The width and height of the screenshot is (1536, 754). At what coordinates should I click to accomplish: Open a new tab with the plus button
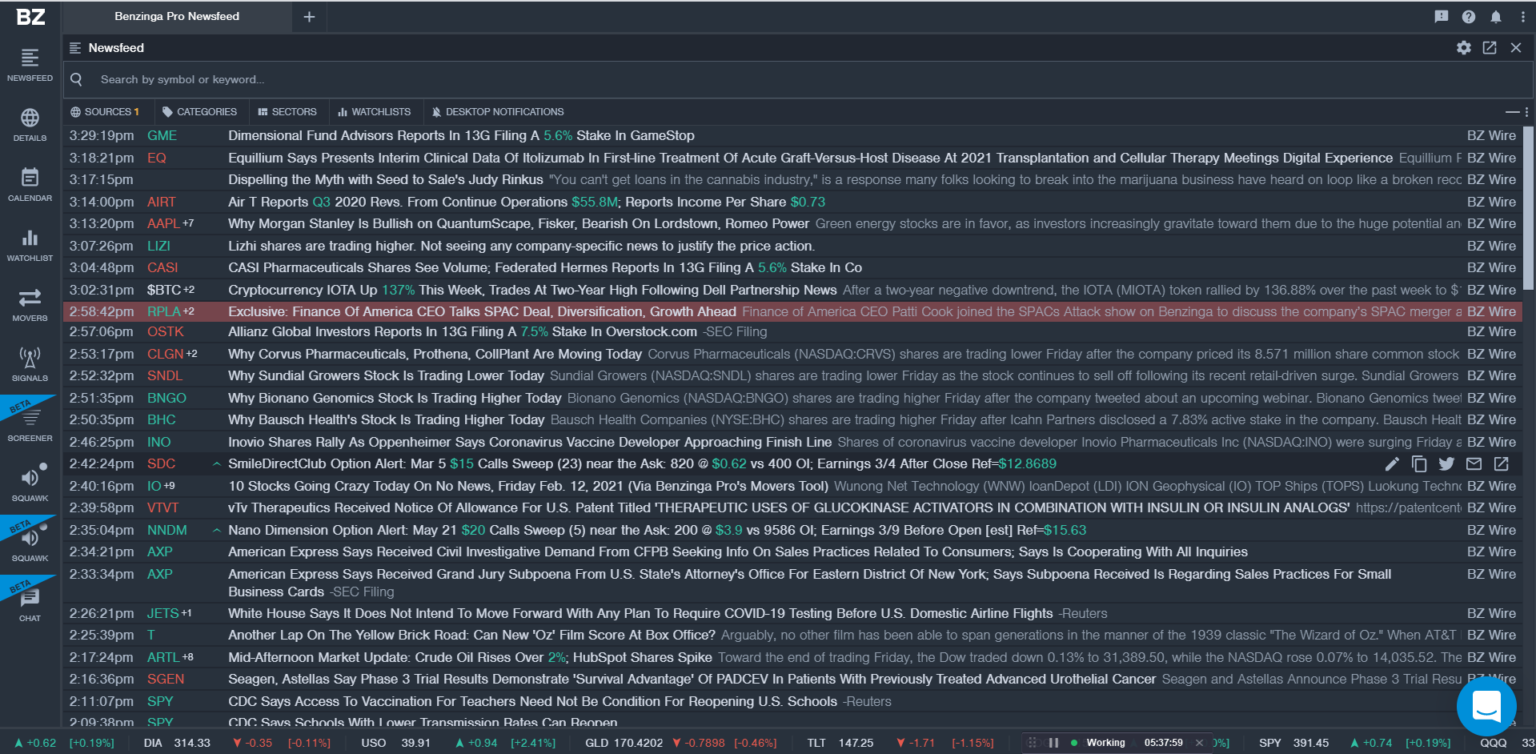tap(309, 16)
